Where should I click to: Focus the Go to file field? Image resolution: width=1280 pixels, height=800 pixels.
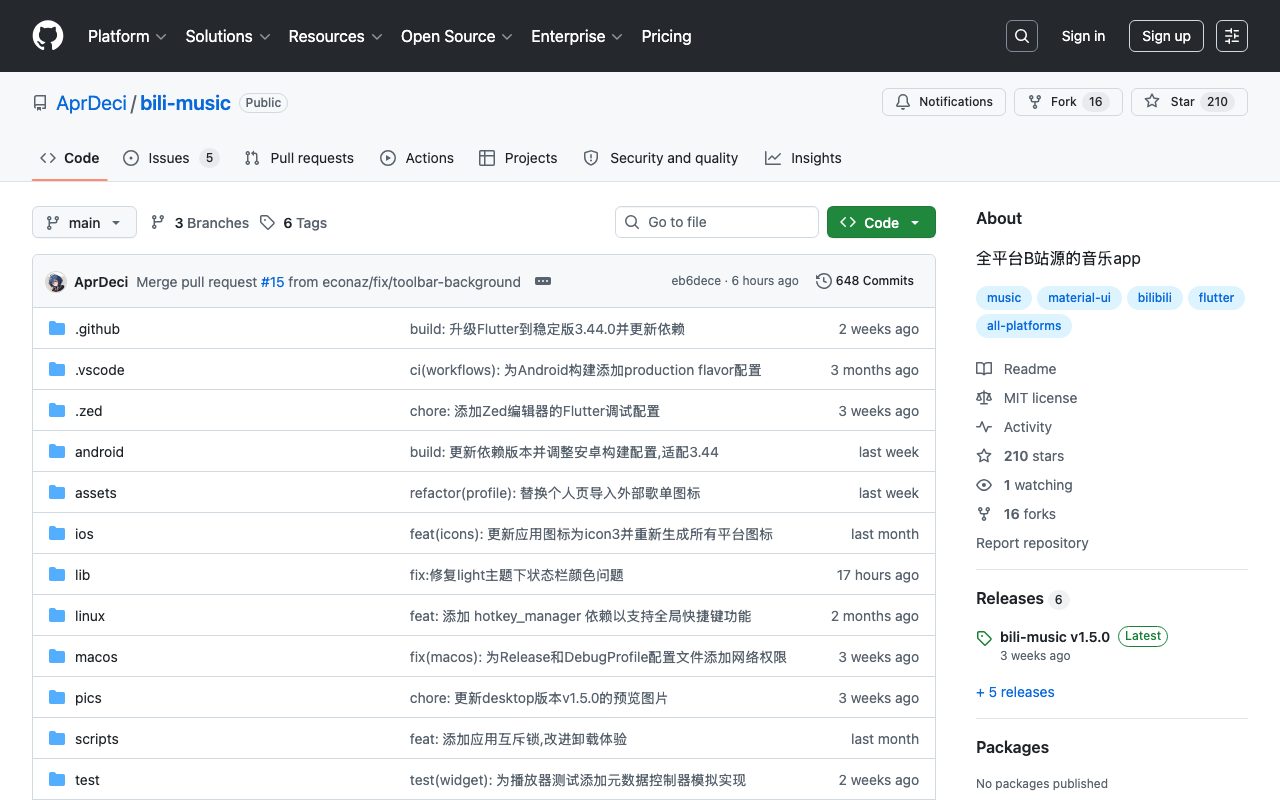(x=717, y=222)
